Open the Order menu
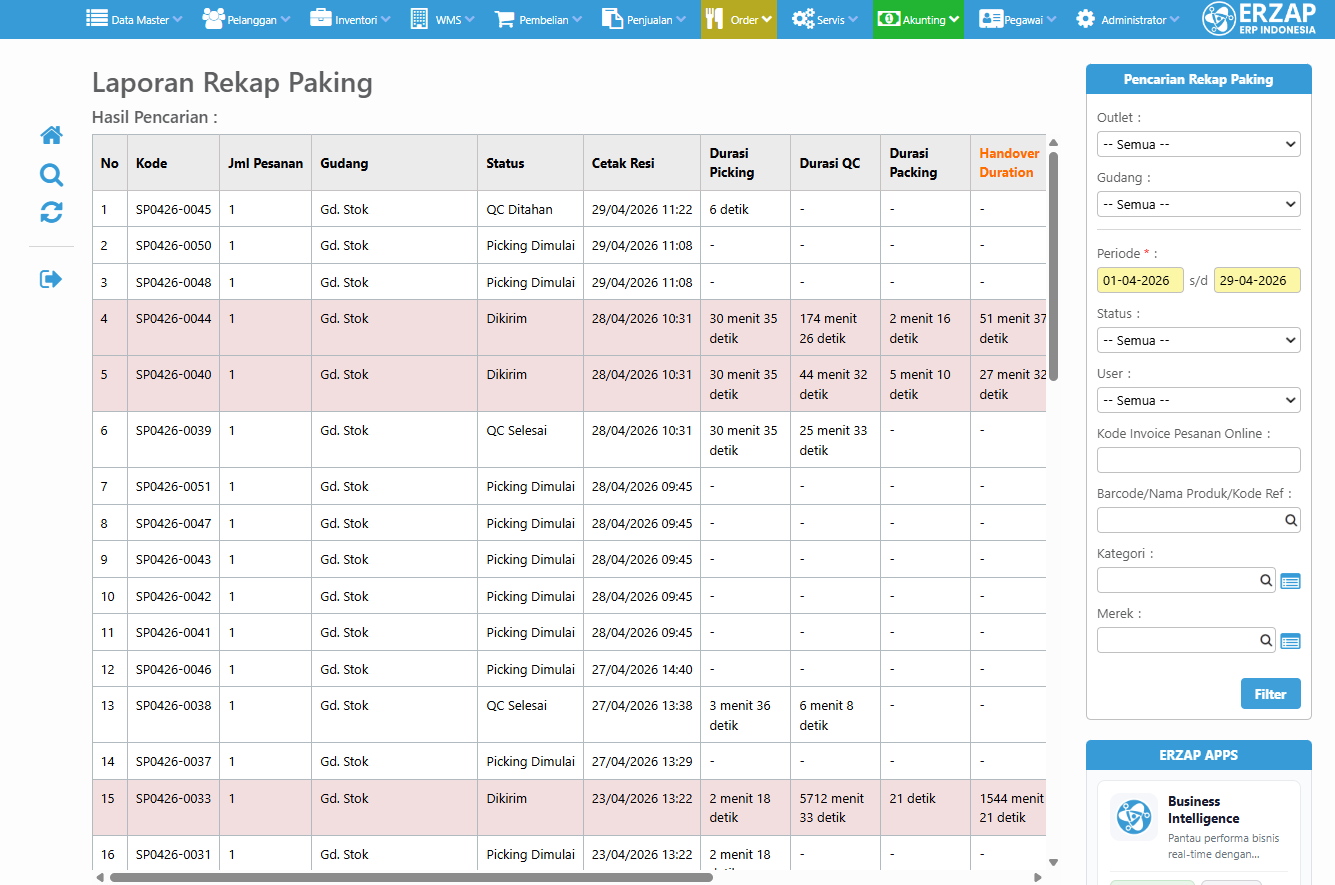The width and height of the screenshot is (1335, 885). [739, 19]
